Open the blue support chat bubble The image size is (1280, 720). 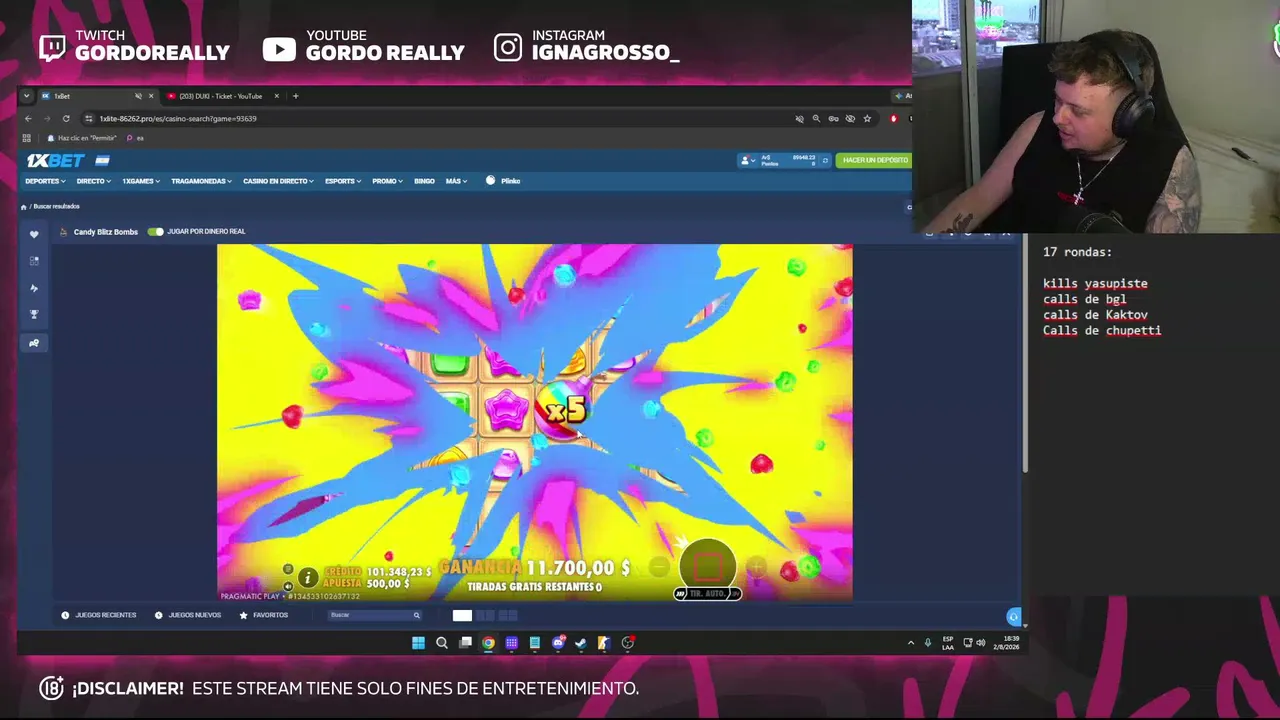(1013, 616)
